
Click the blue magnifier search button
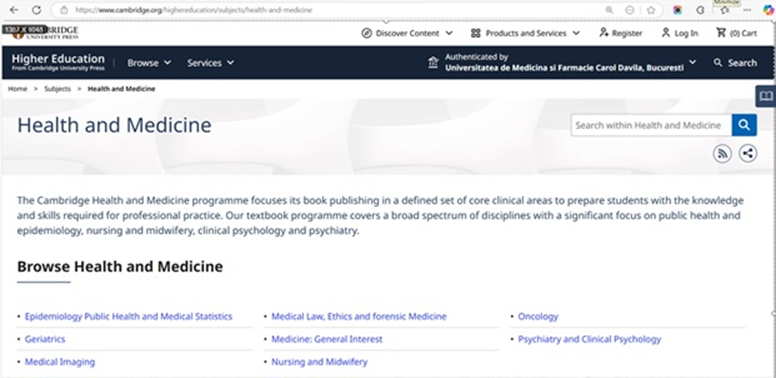click(744, 125)
